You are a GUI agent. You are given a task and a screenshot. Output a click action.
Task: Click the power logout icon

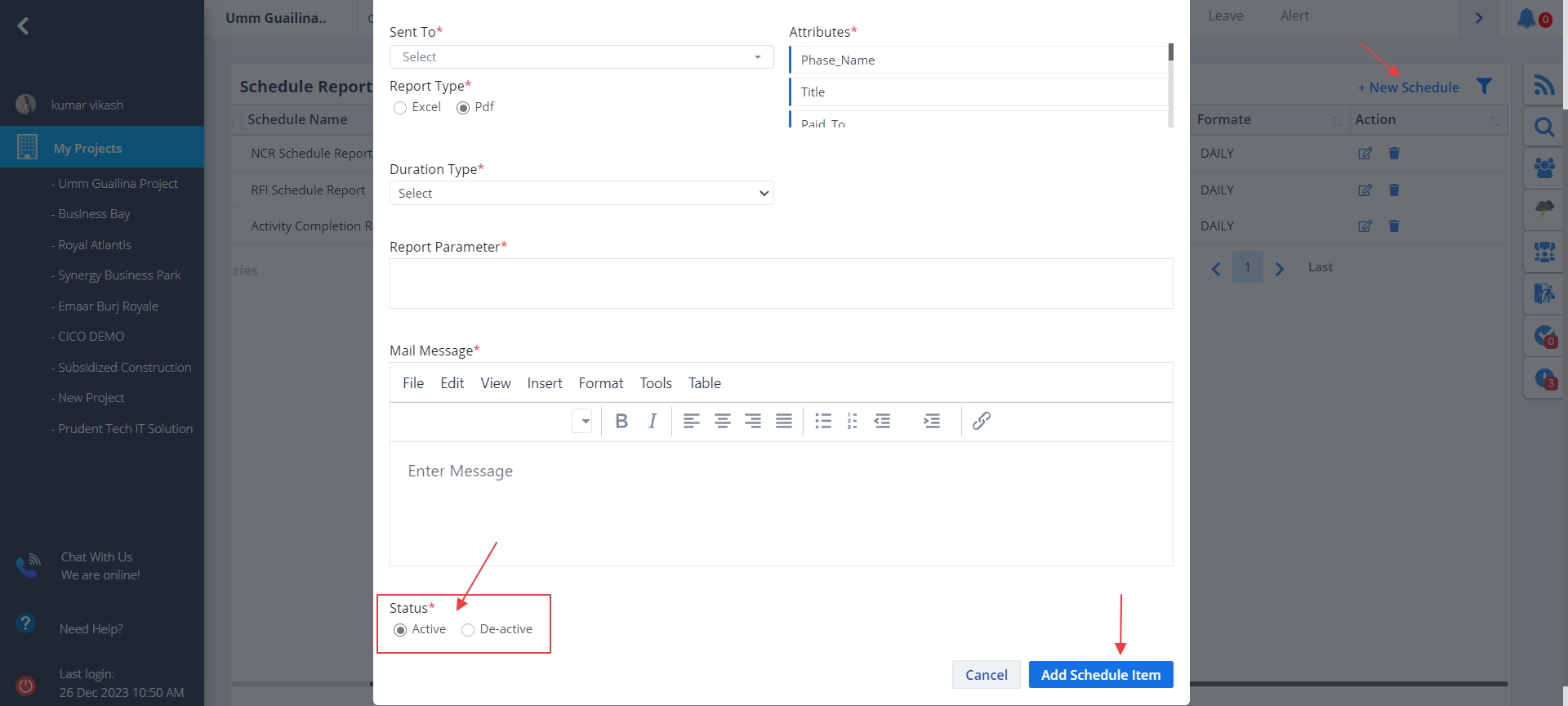coord(26,686)
